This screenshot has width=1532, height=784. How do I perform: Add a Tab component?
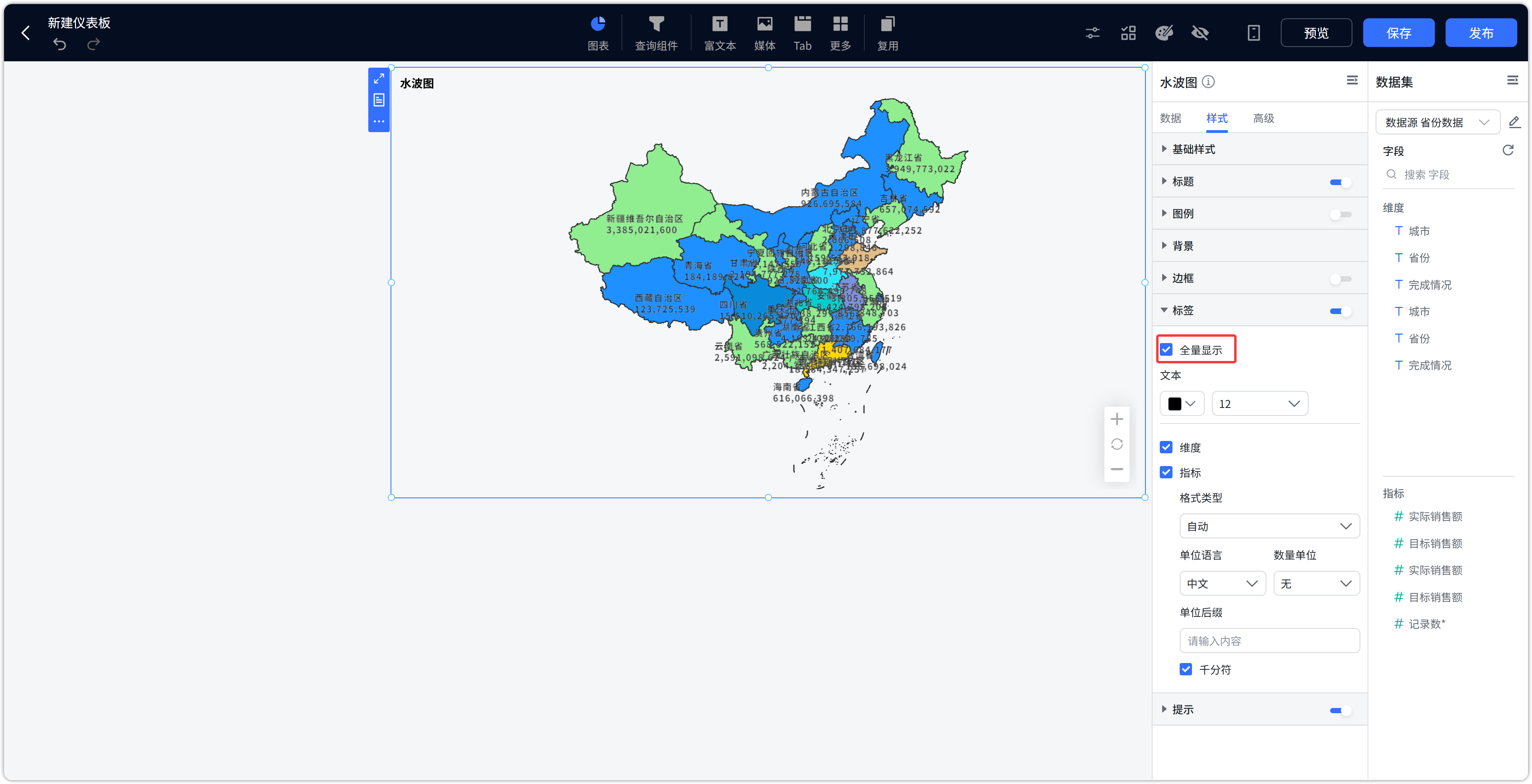pyautogui.click(x=802, y=33)
